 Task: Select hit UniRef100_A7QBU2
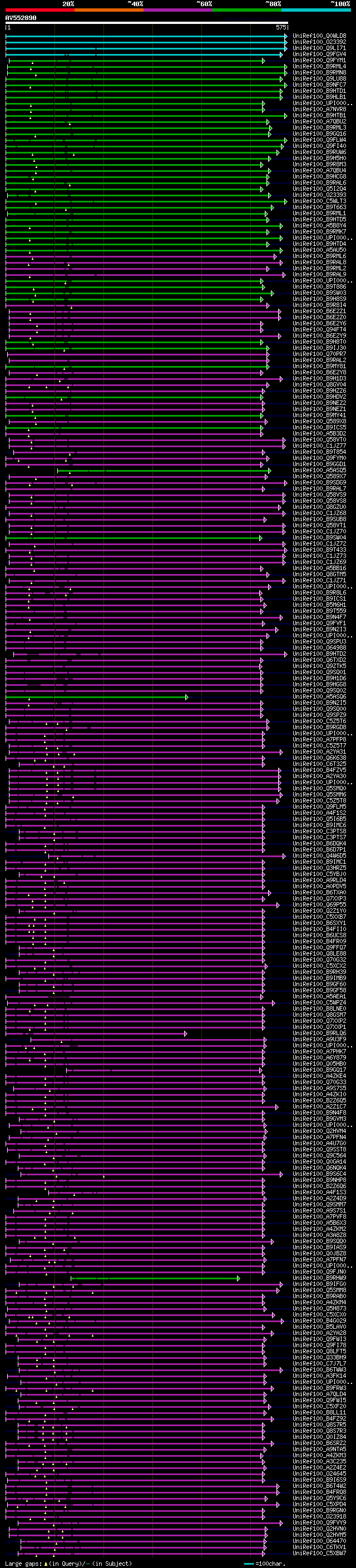coord(319,121)
